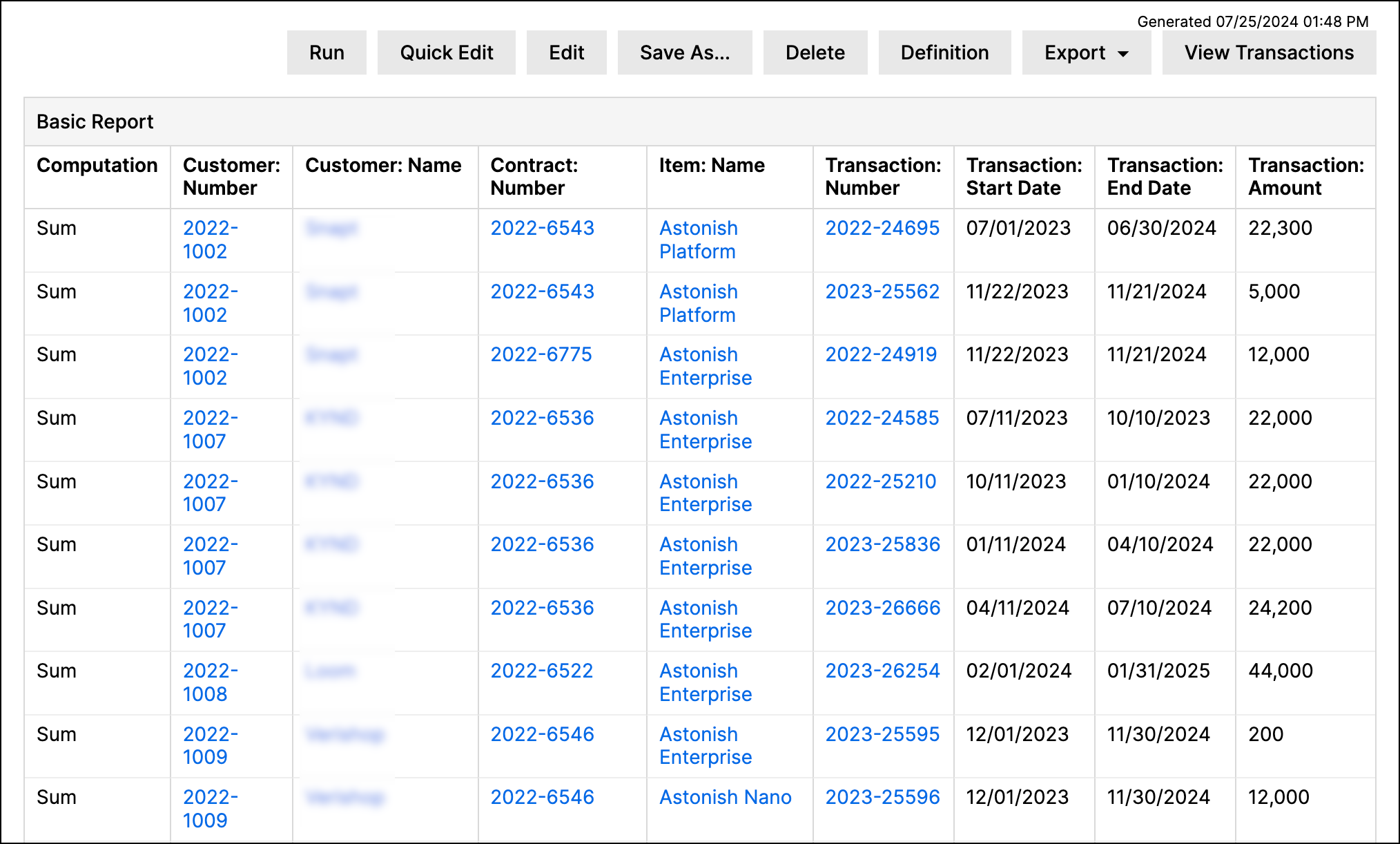The width and height of the screenshot is (1400, 844).
Task: Open transaction 2023-26666
Action: coord(883,608)
